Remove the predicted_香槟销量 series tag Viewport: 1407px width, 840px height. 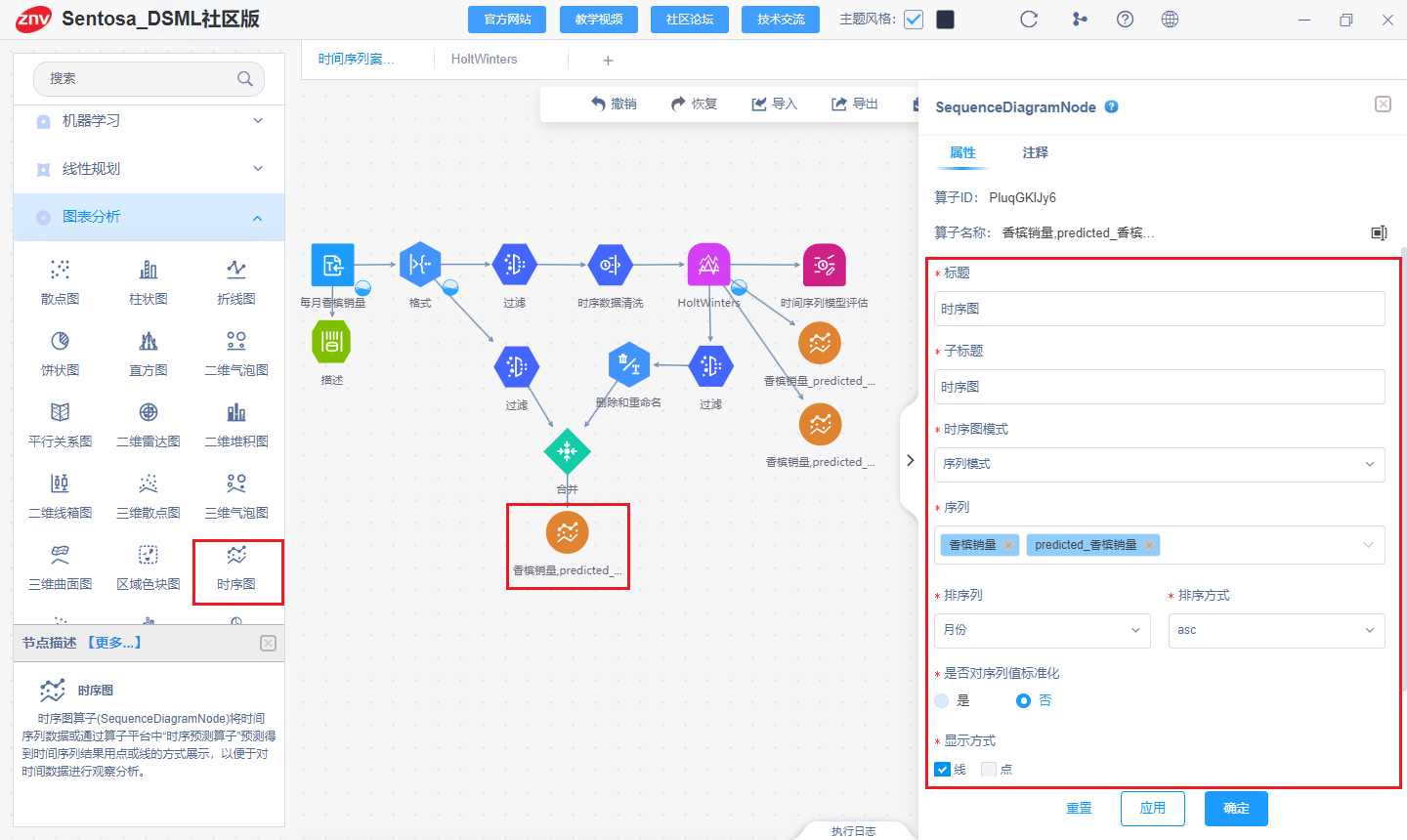[x=1149, y=545]
